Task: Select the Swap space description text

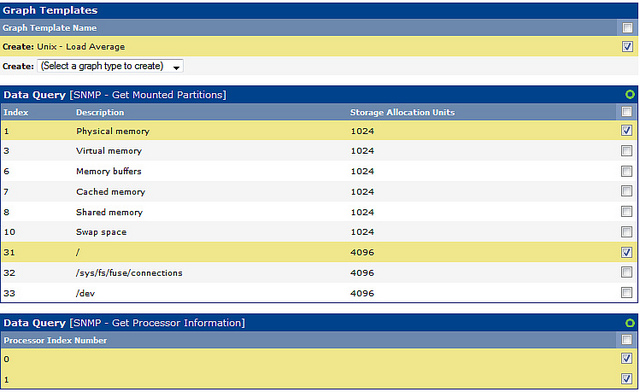Action: tap(101, 232)
